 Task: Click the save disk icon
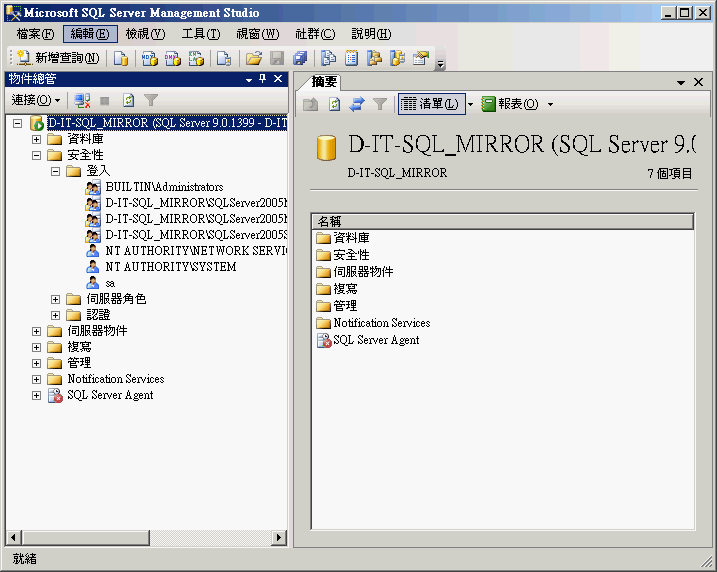click(277, 58)
